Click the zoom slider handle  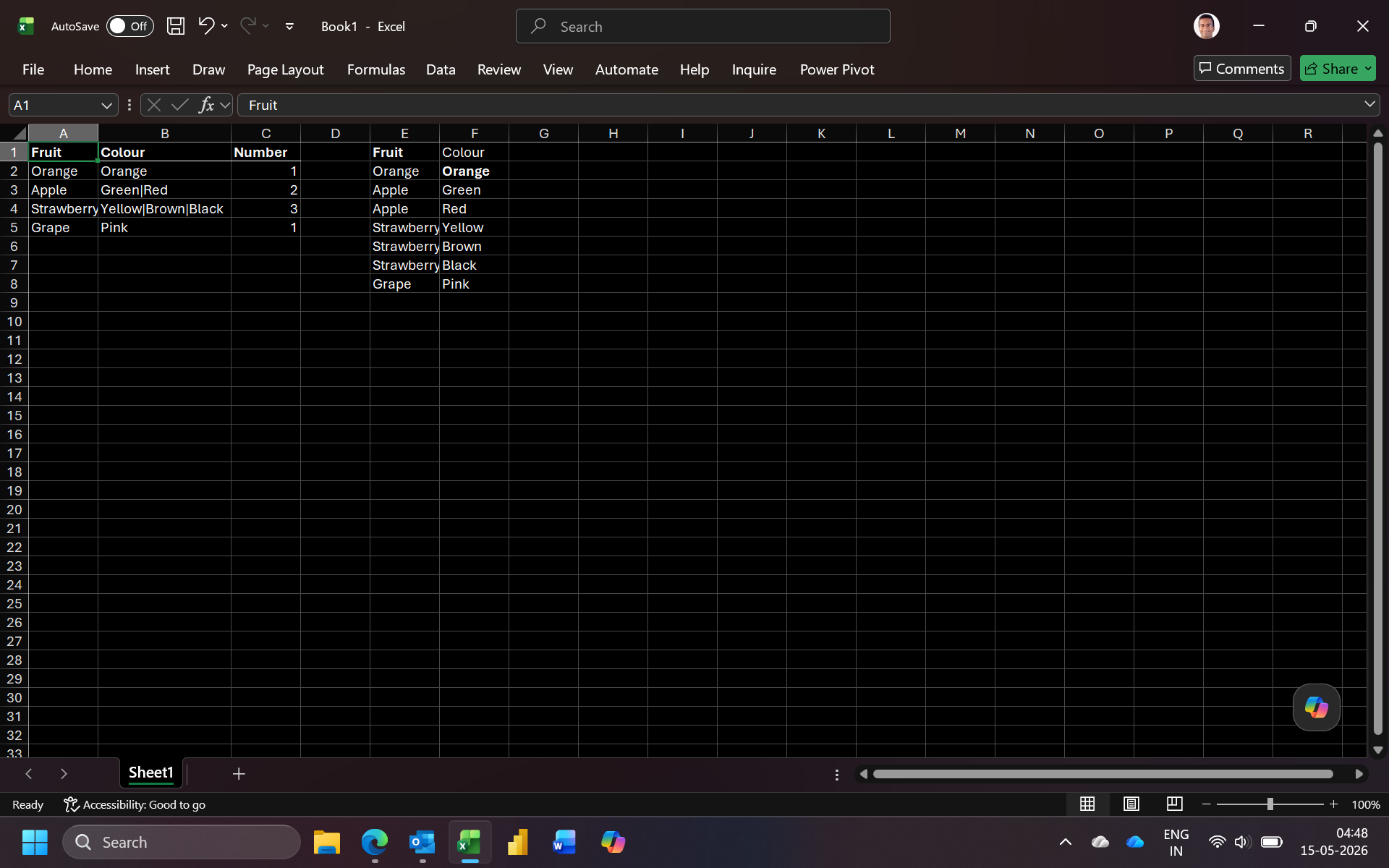click(1270, 804)
